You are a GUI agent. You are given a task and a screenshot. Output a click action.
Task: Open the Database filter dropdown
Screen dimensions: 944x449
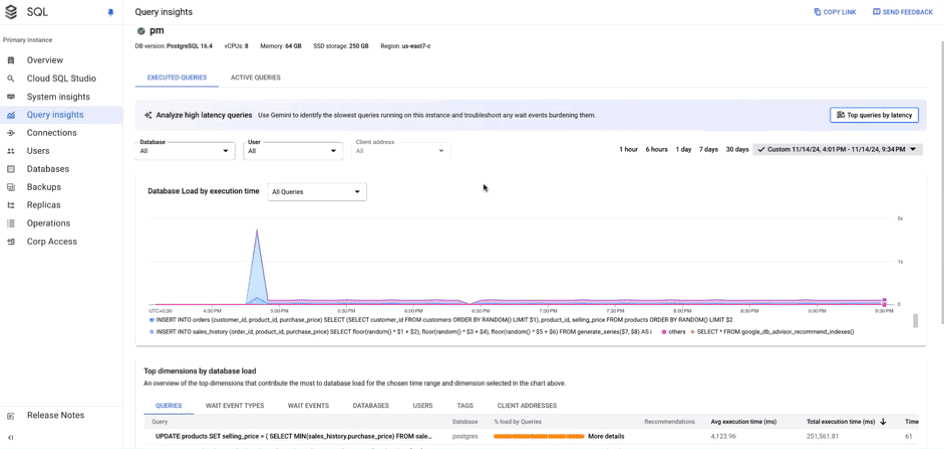pos(185,150)
